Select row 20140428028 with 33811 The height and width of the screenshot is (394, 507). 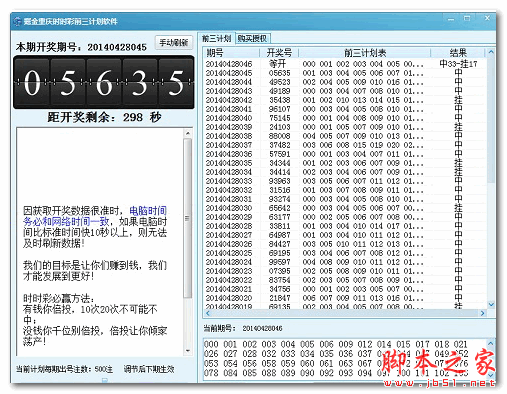point(345,226)
